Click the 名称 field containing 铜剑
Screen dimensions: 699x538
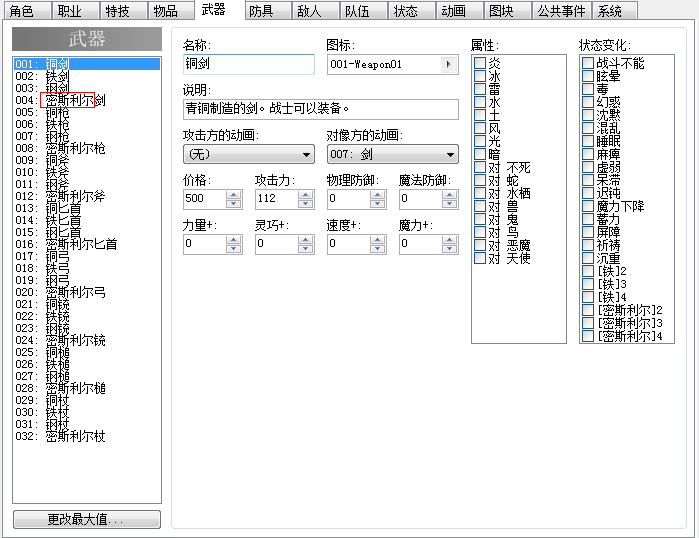pyautogui.click(x=249, y=64)
